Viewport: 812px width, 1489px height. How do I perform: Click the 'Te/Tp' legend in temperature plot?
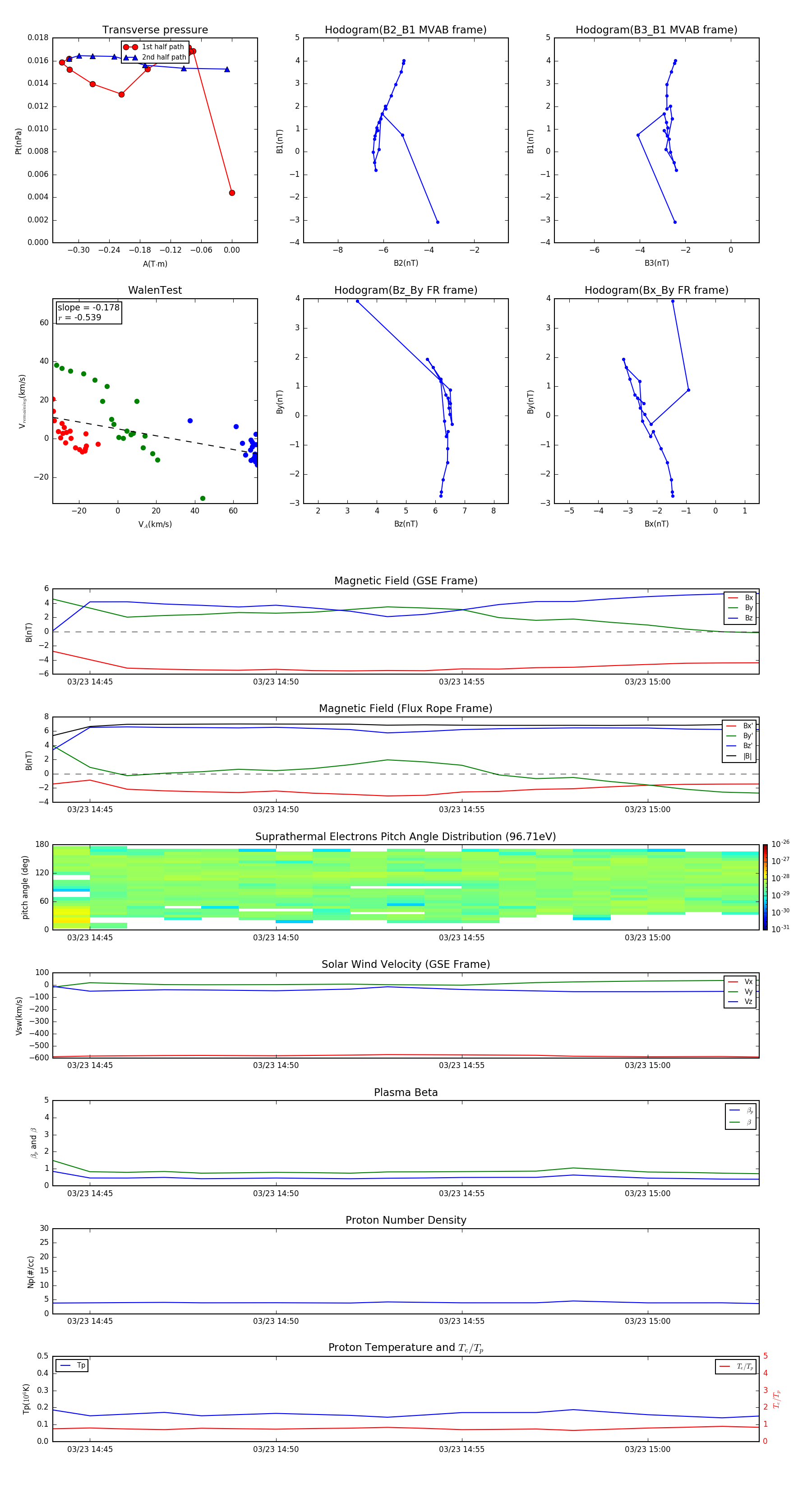(x=735, y=1366)
